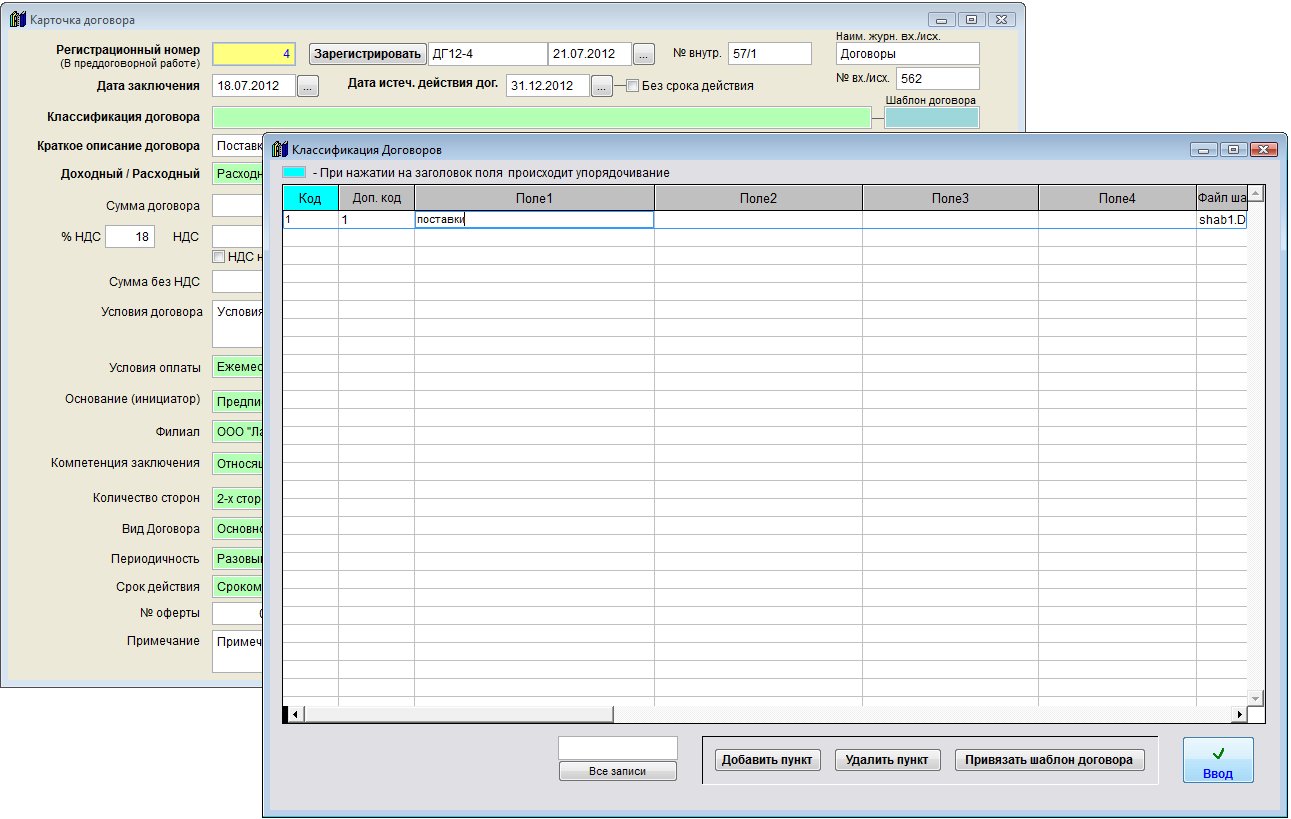The height and width of the screenshot is (819, 1291).
Task: Click Привязать шаблон договора button
Action: (1049, 760)
